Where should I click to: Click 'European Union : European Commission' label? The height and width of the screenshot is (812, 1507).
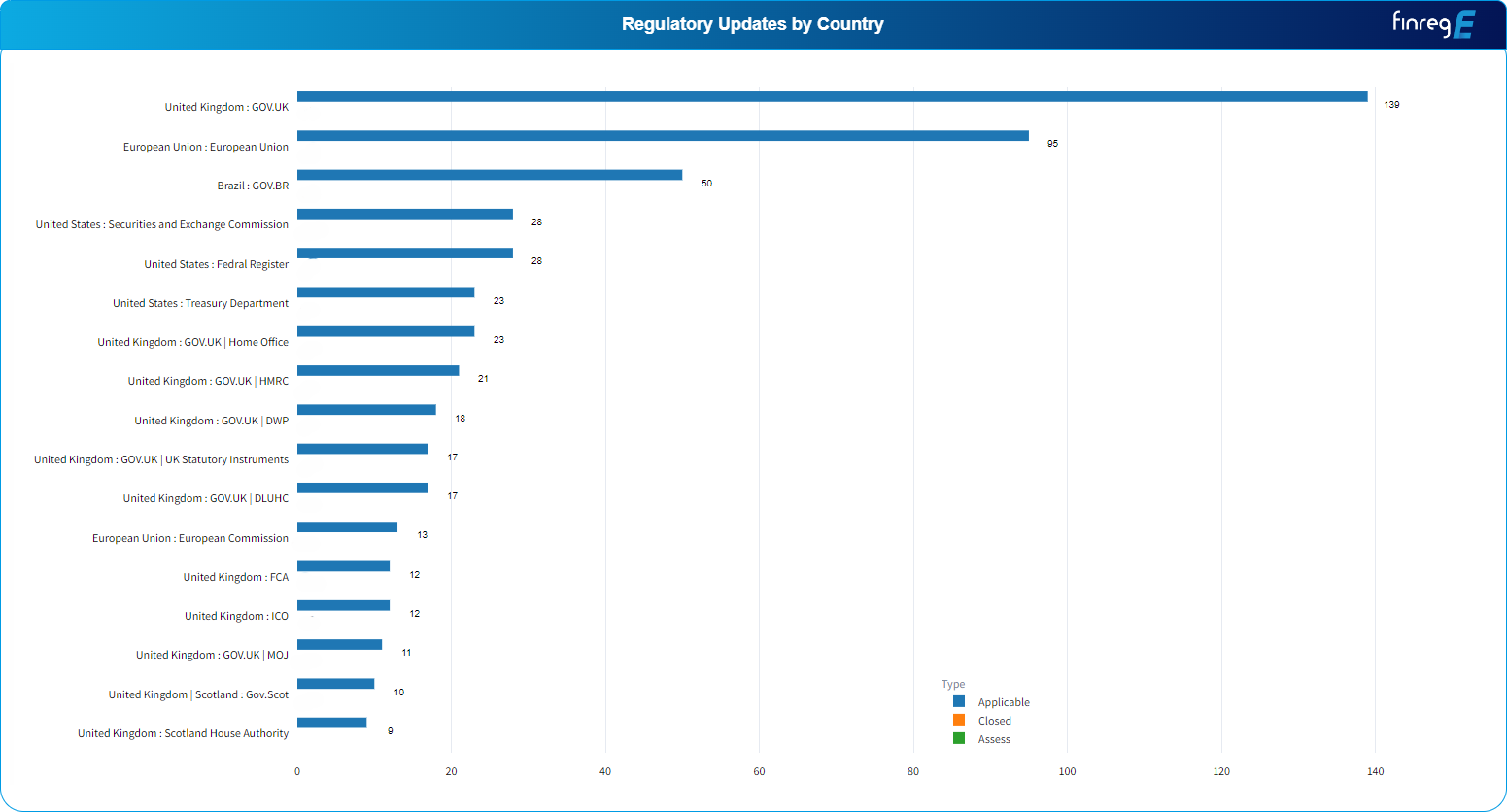pos(190,538)
